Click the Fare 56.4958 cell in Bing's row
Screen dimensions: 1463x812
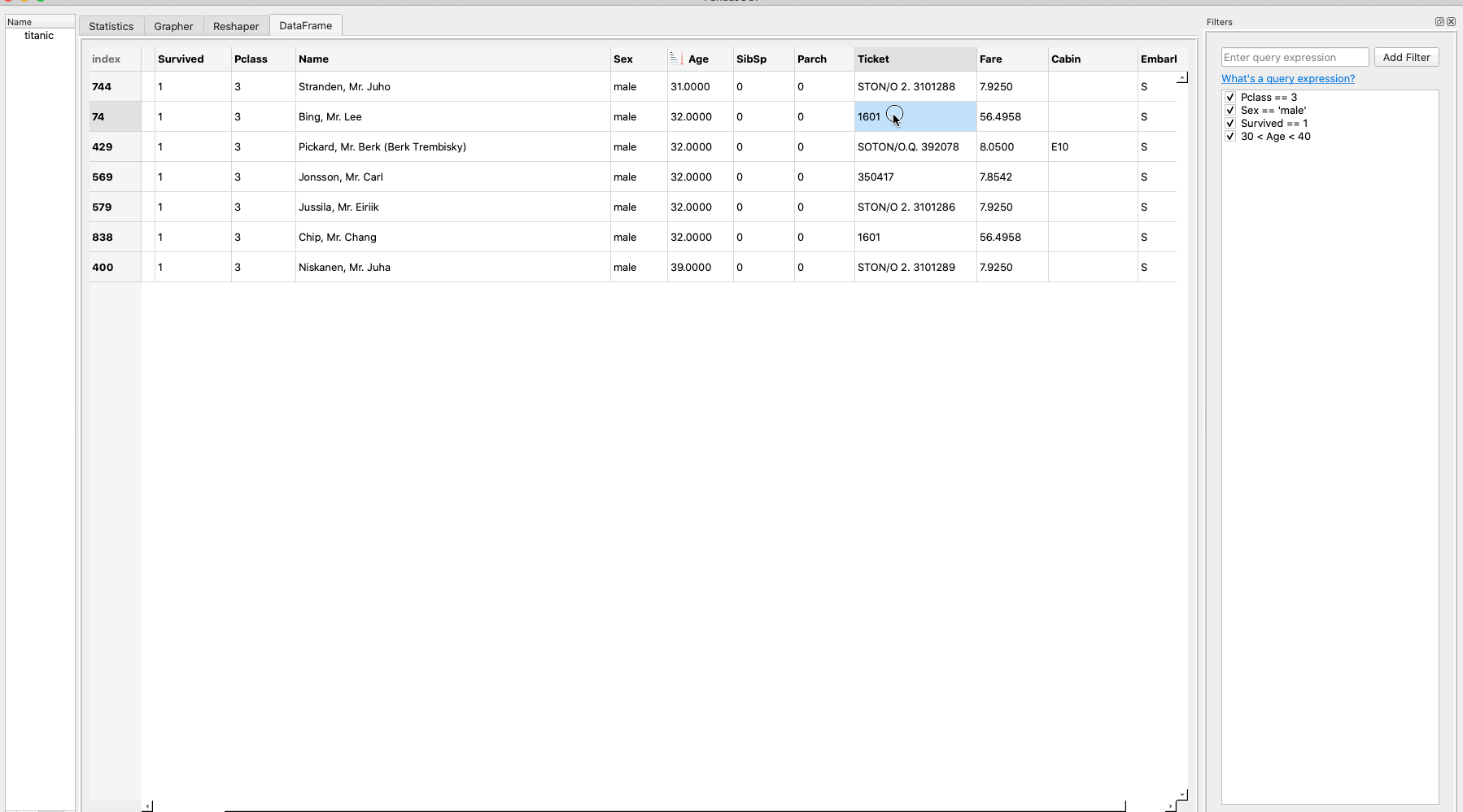coord(1012,116)
